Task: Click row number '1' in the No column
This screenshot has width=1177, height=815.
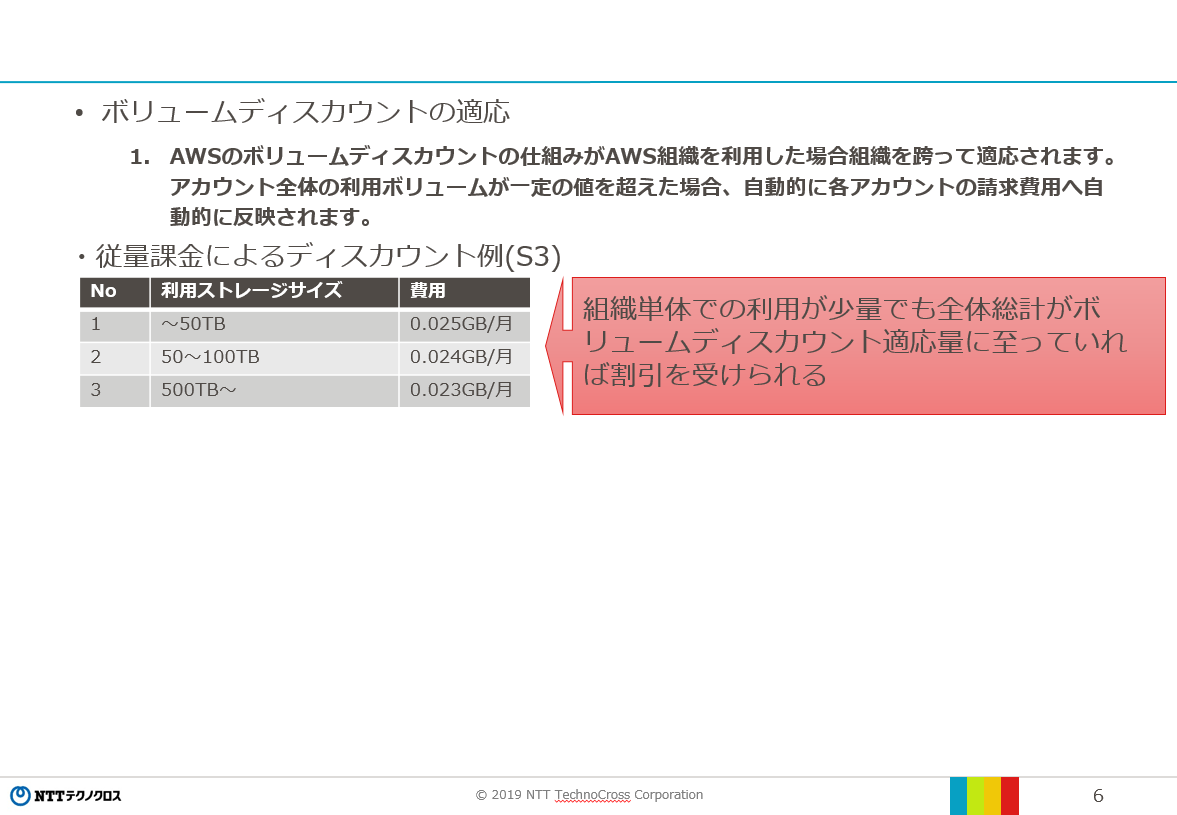Action: pos(114,325)
